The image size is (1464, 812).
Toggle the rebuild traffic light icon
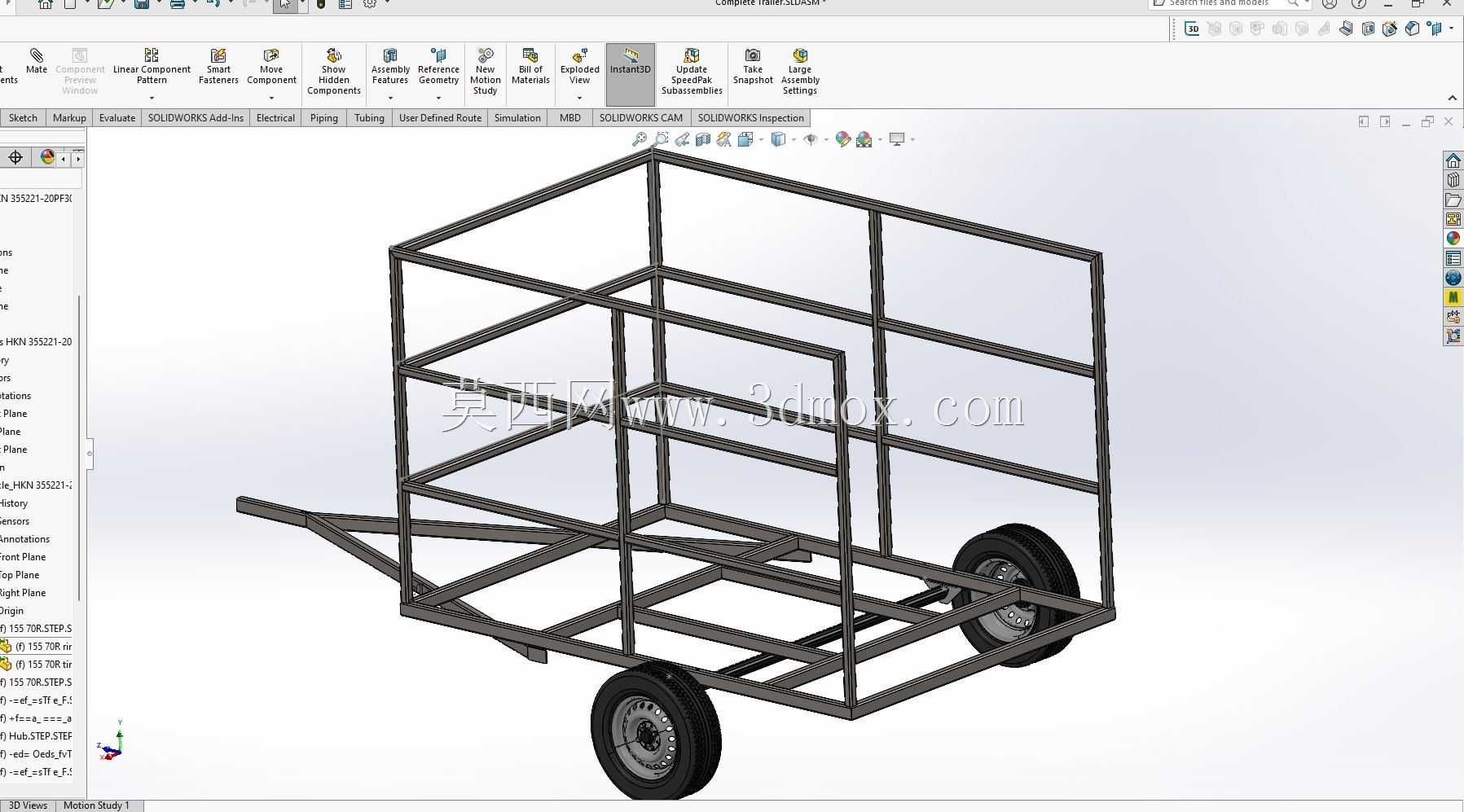(321, 3)
